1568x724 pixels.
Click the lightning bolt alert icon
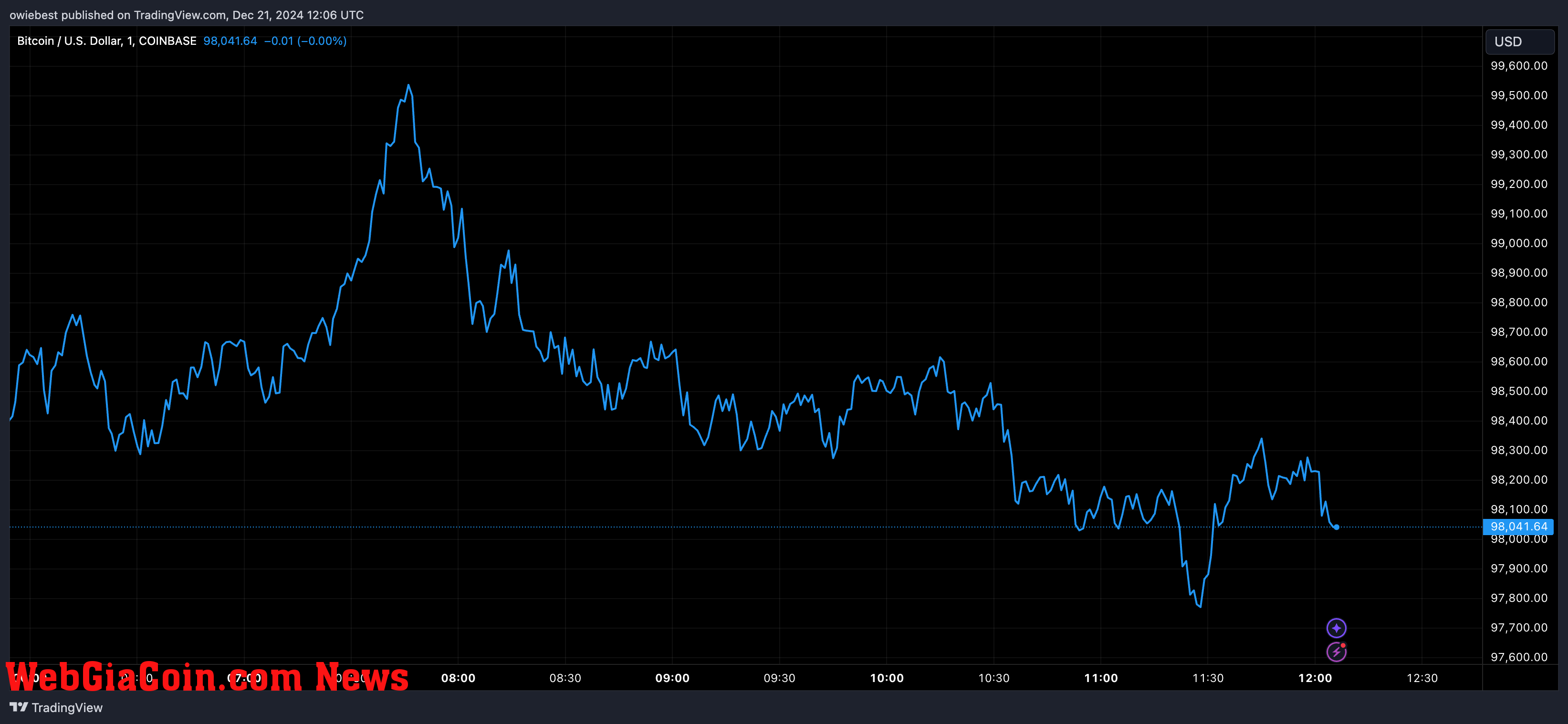point(1336,652)
